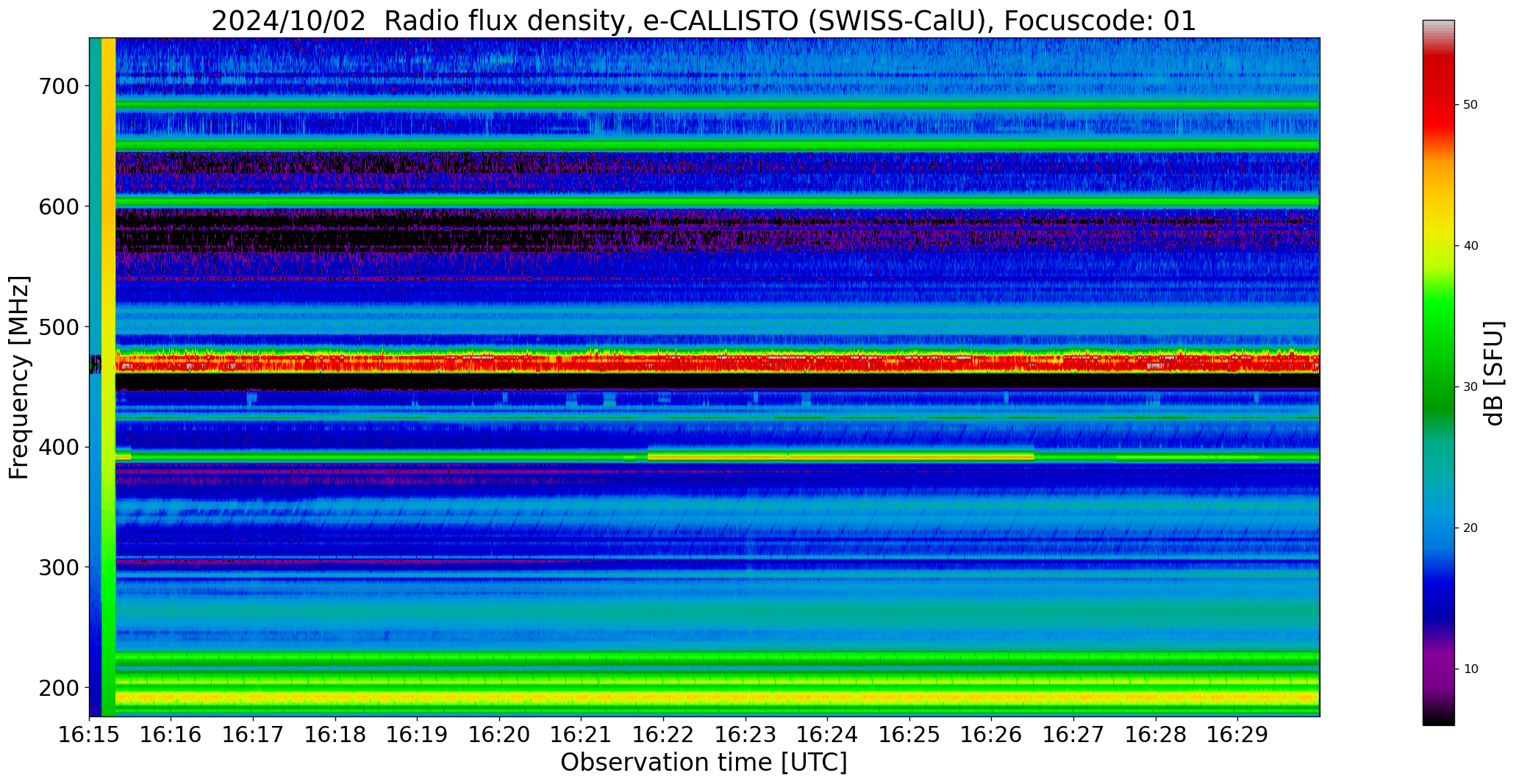The image size is (1516, 784).
Task: Click the 16:22 time tick label
Action: 664,735
